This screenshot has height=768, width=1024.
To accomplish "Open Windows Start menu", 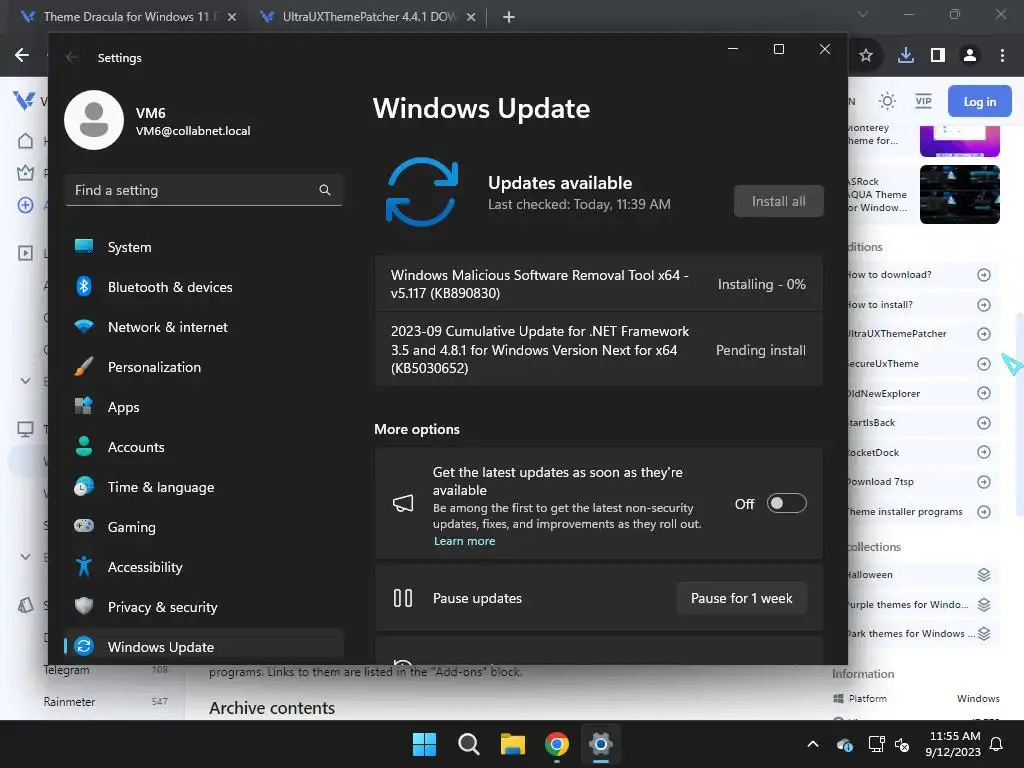I will tap(424, 744).
